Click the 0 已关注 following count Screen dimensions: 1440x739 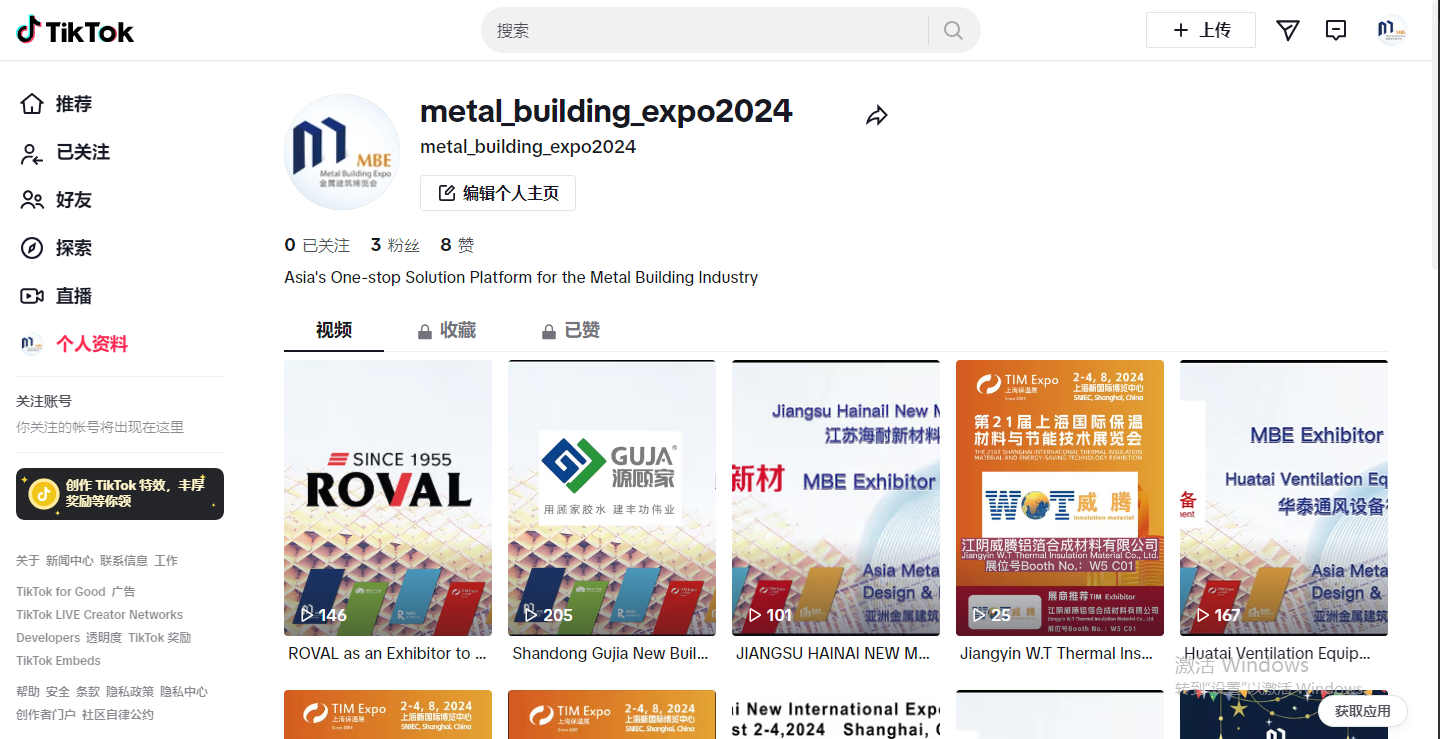tap(317, 245)
